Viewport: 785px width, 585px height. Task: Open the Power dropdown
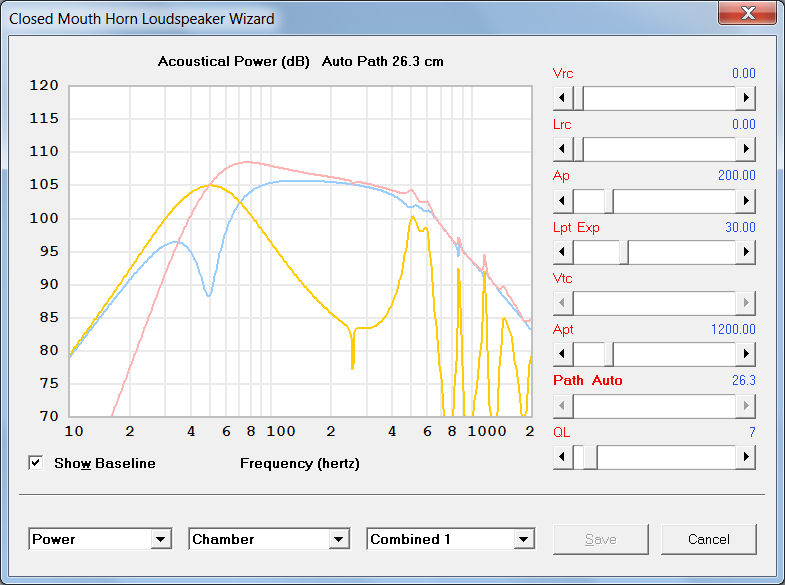point(160,539)
